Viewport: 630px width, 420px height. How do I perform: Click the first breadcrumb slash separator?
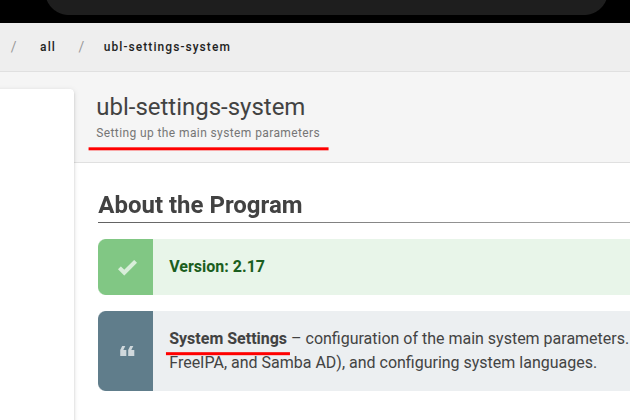point(13,47)
